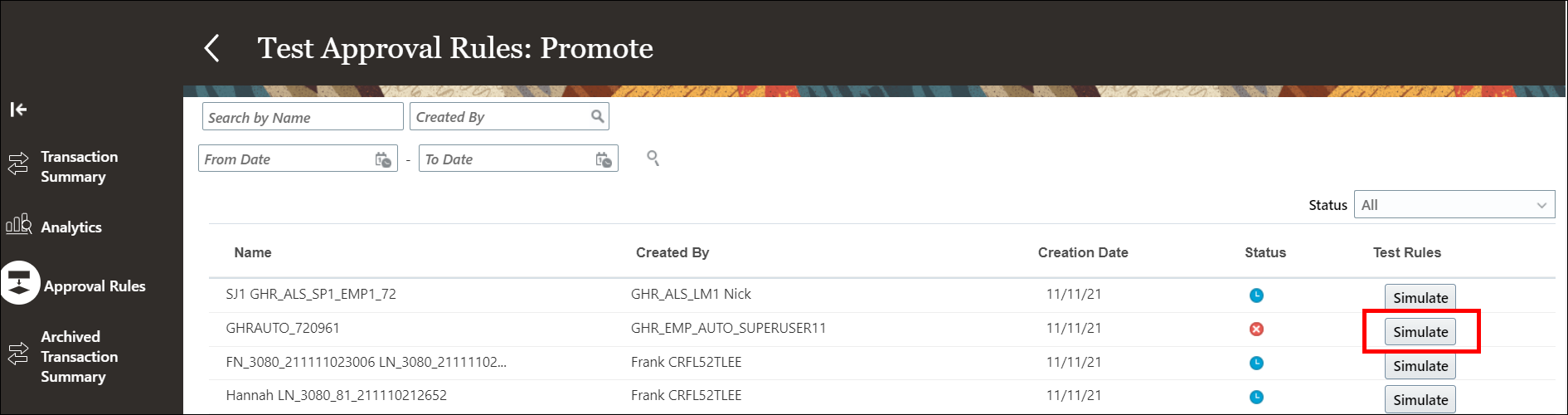1568x415 pixels.
Task: Click Simulate for Hannah LN_3080_81_211110212652
Action: [x=1420, y=400]
